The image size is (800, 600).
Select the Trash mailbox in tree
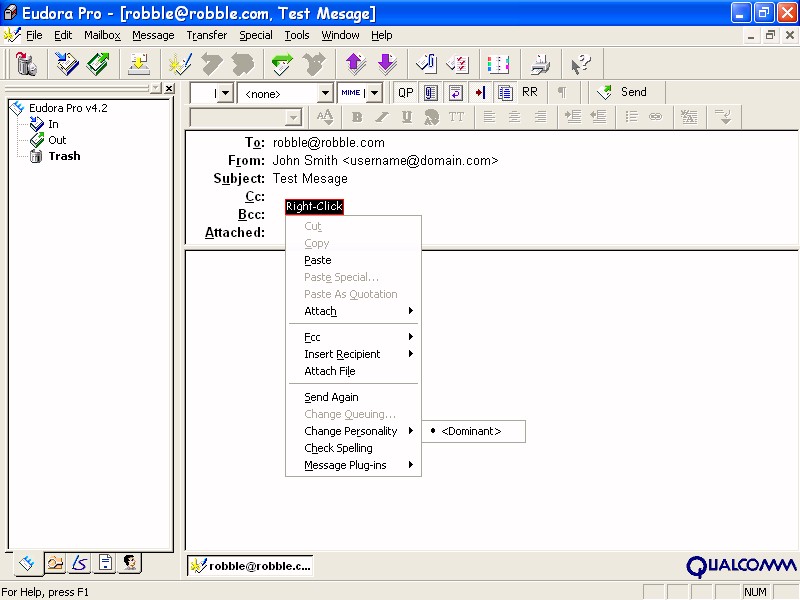[x=64, y=156]
